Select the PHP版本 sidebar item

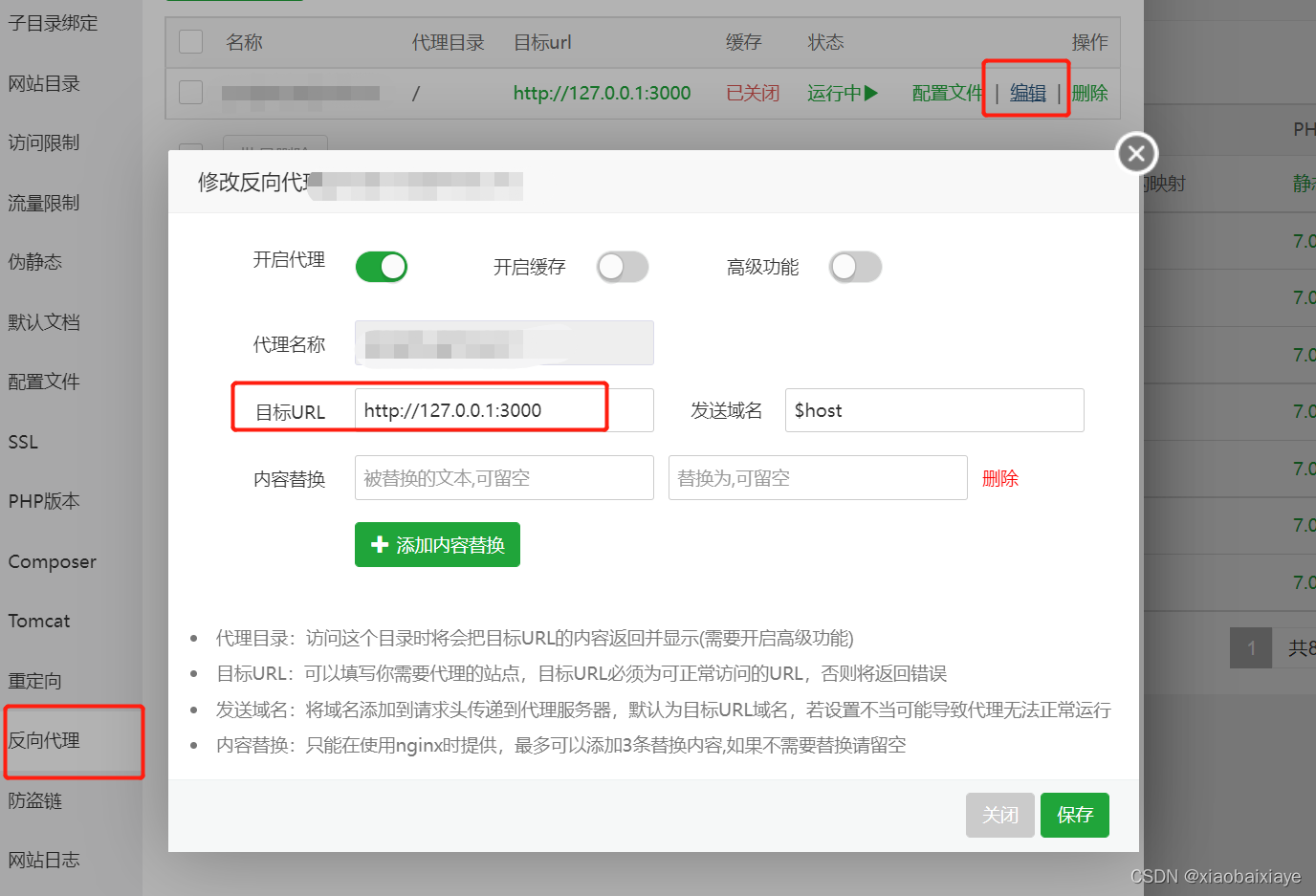[x=46, y=500]
